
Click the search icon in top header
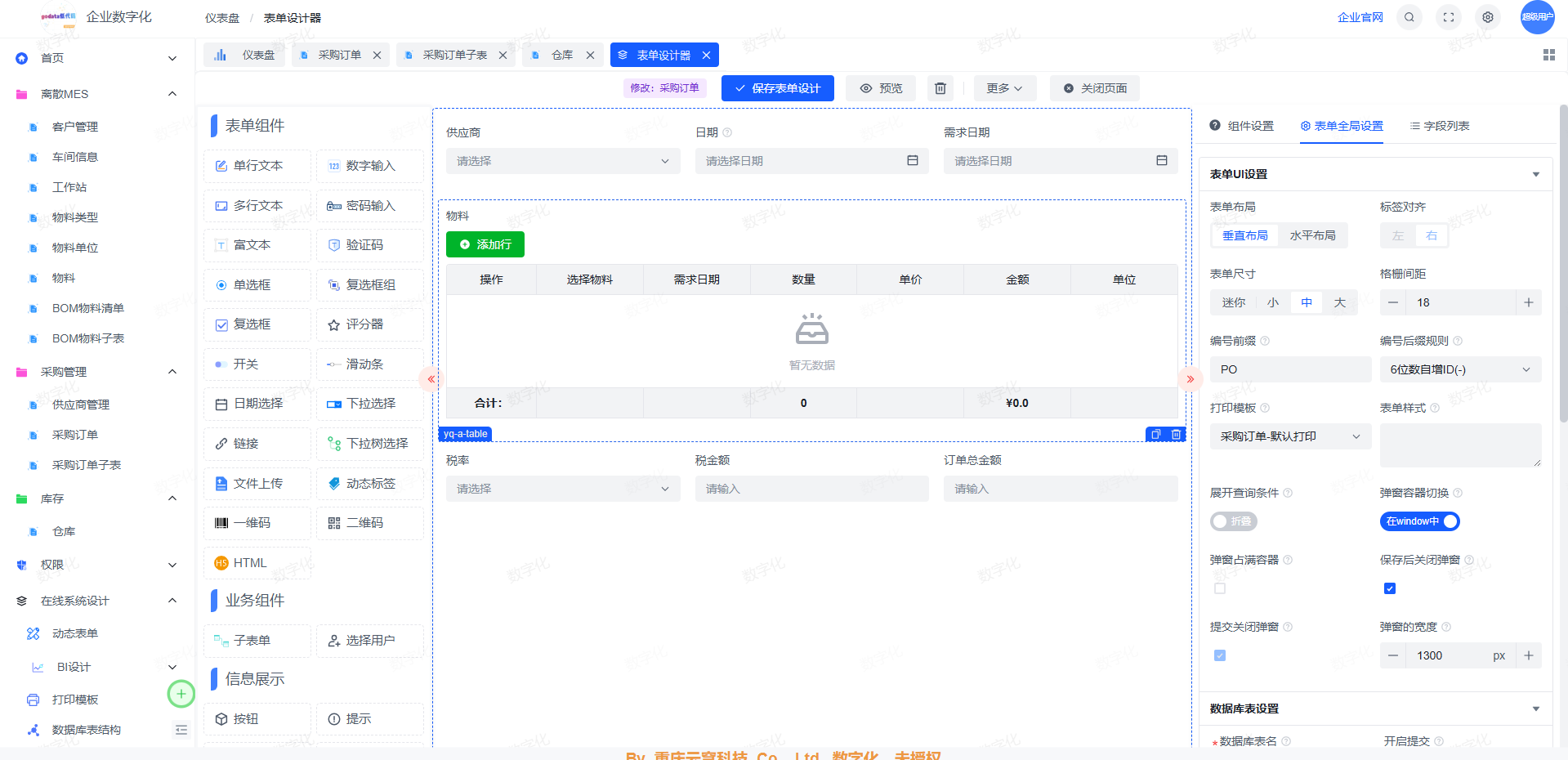pos(1409,17)
